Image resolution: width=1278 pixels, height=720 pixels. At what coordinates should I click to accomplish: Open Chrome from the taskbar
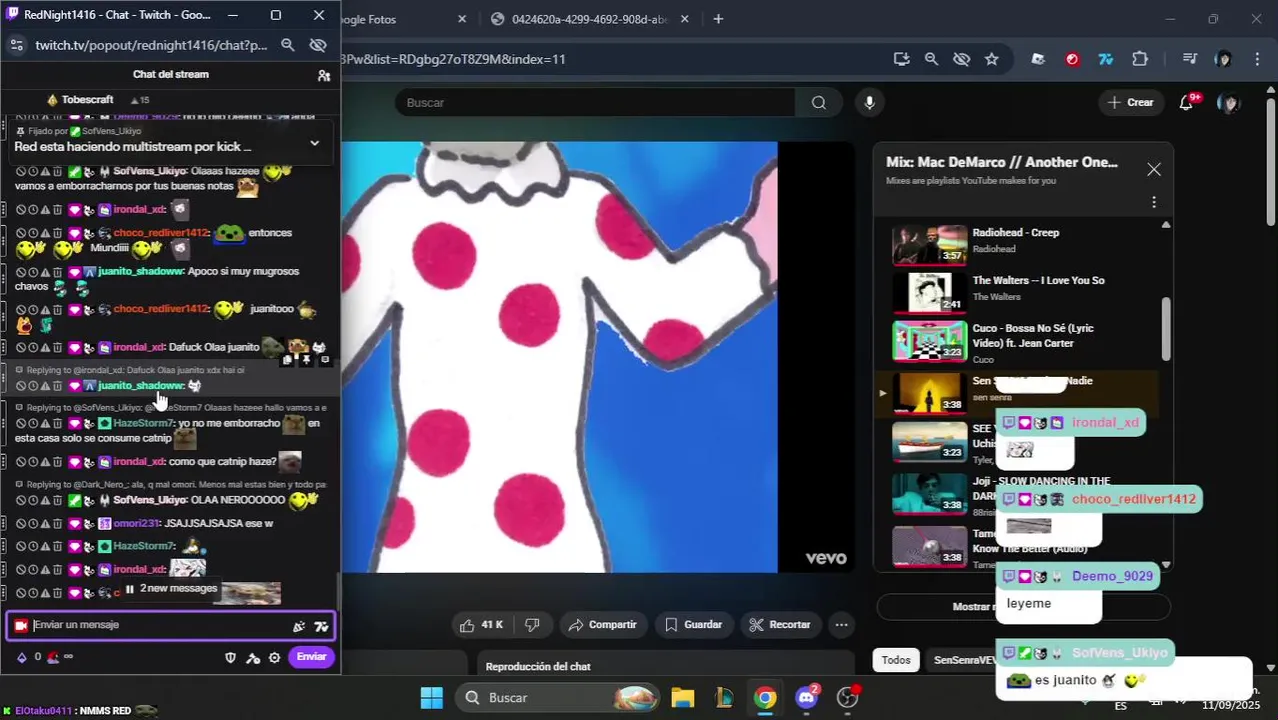[765, 697]
